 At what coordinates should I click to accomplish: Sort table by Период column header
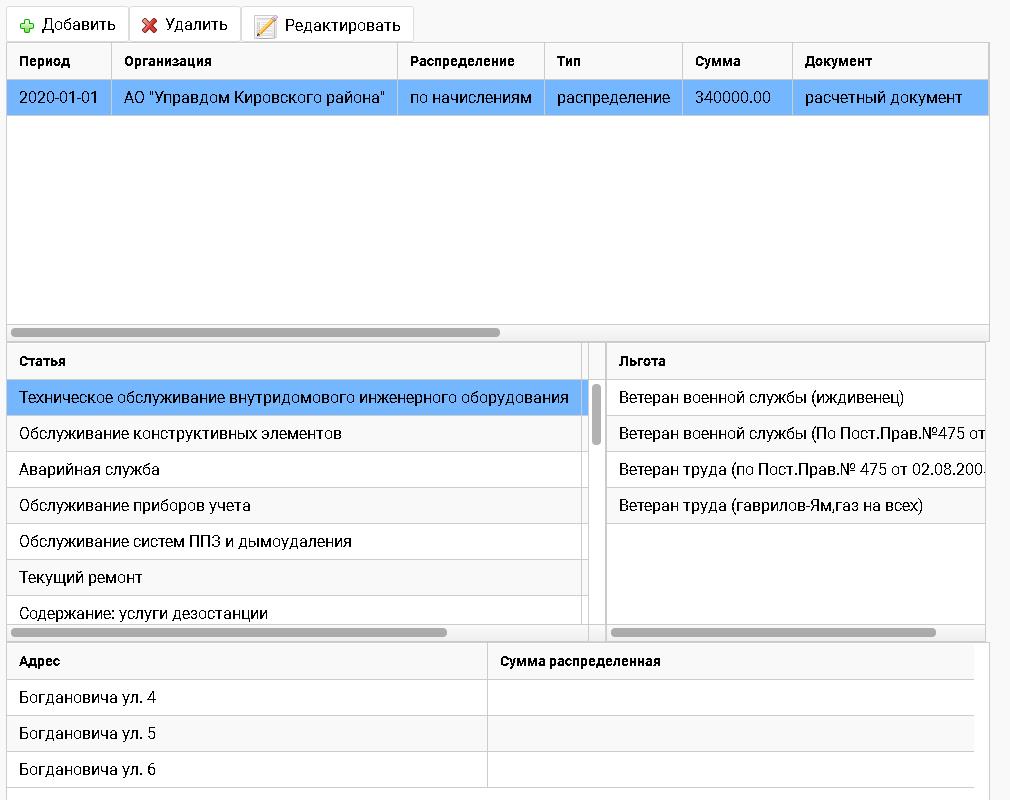pyautogui.click(x=45, y=61)
